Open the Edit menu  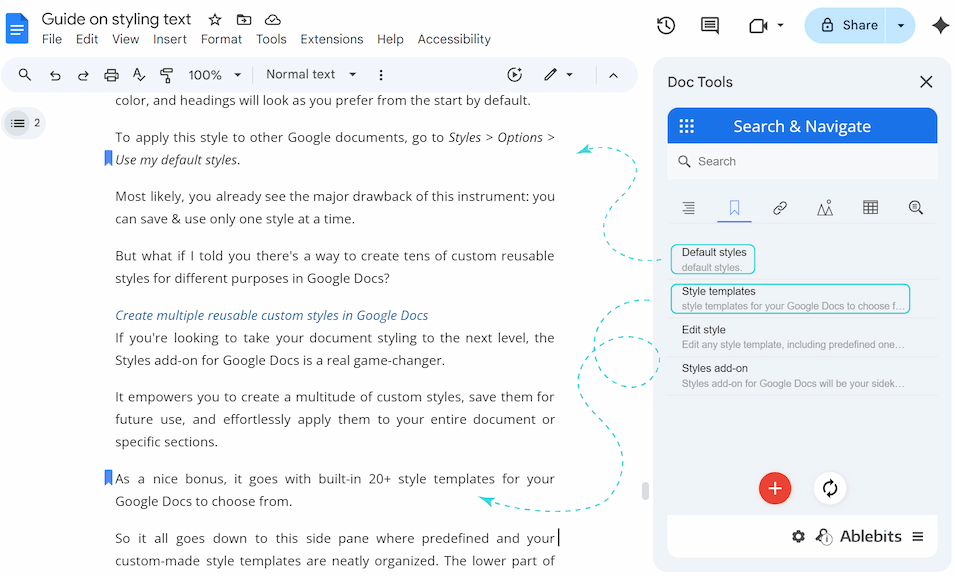(x=87, y=39)
